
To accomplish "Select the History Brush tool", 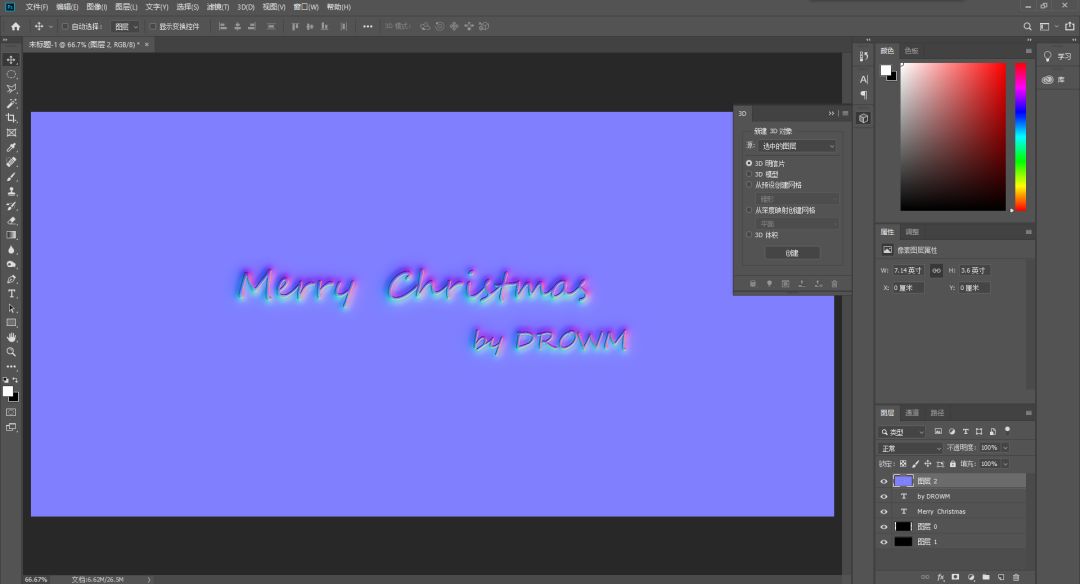I will (x=11, y=206).
